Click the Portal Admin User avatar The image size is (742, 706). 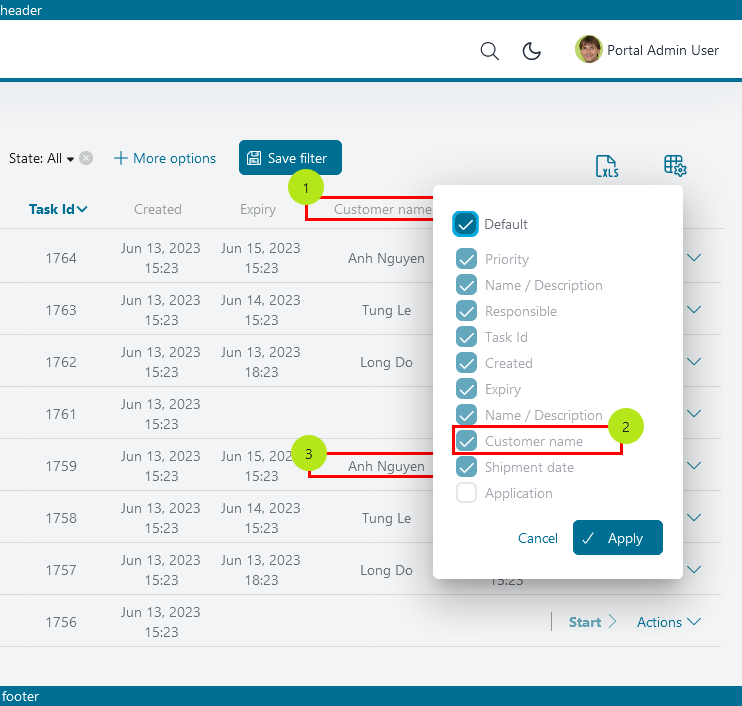[589, 50]
